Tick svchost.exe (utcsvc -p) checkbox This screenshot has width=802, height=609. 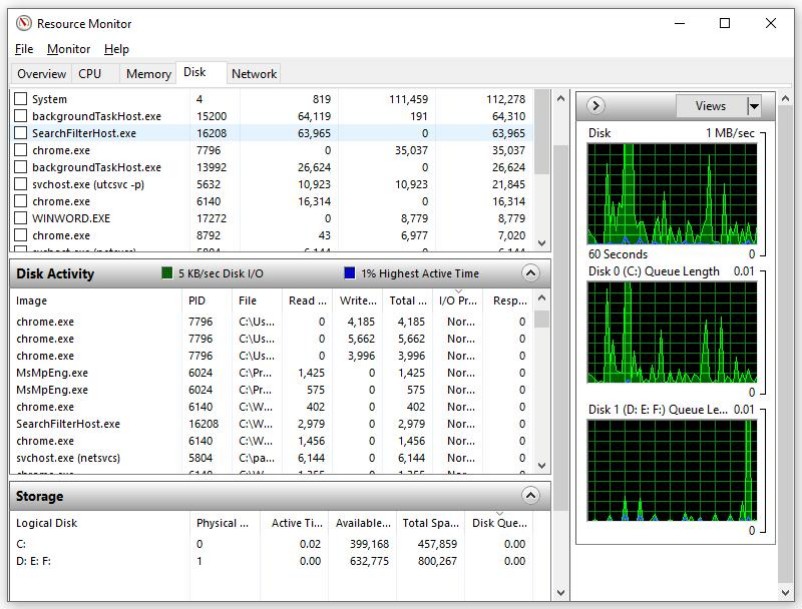[20, 184]
